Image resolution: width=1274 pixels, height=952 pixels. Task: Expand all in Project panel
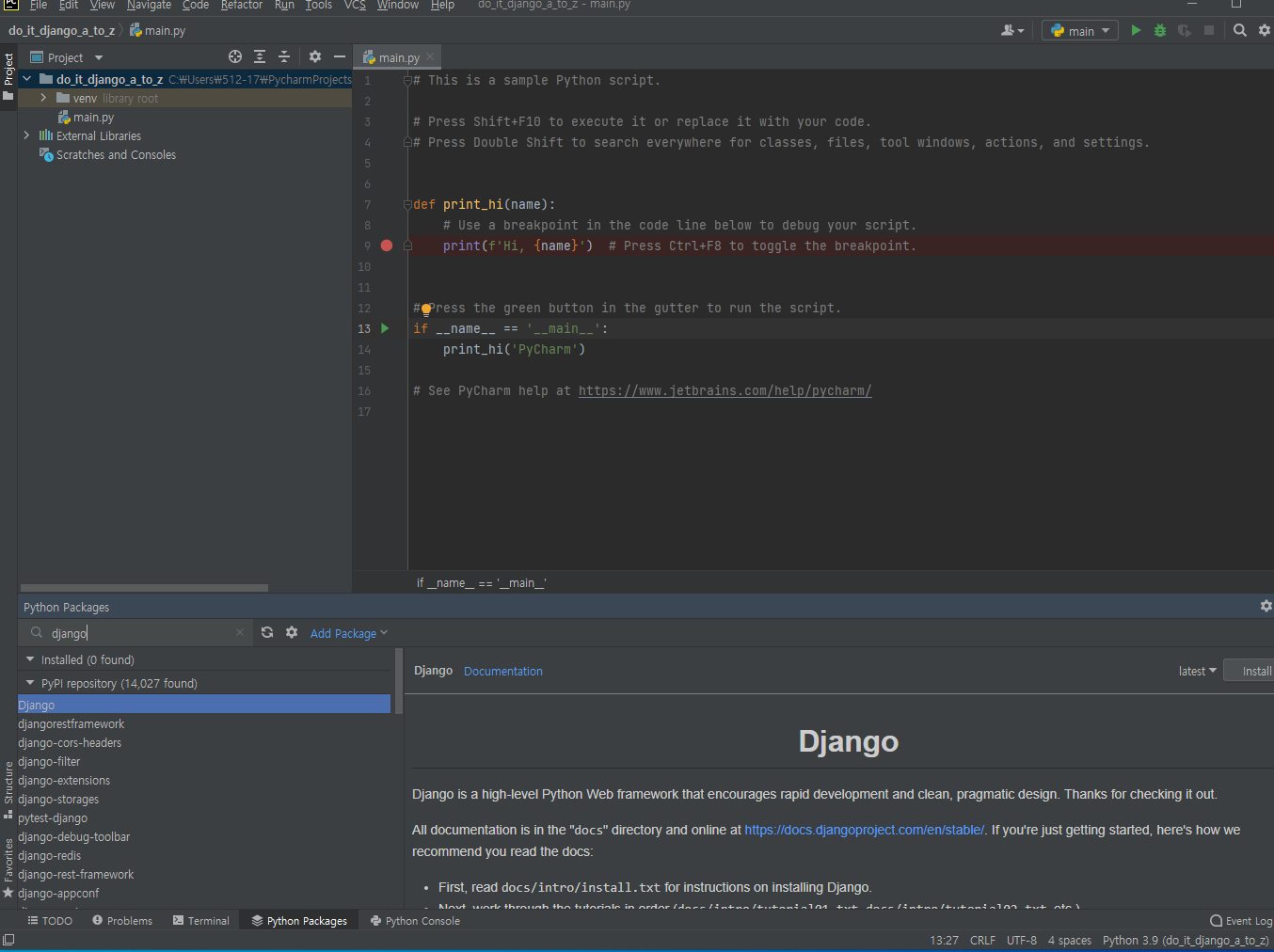click(260, 57)
